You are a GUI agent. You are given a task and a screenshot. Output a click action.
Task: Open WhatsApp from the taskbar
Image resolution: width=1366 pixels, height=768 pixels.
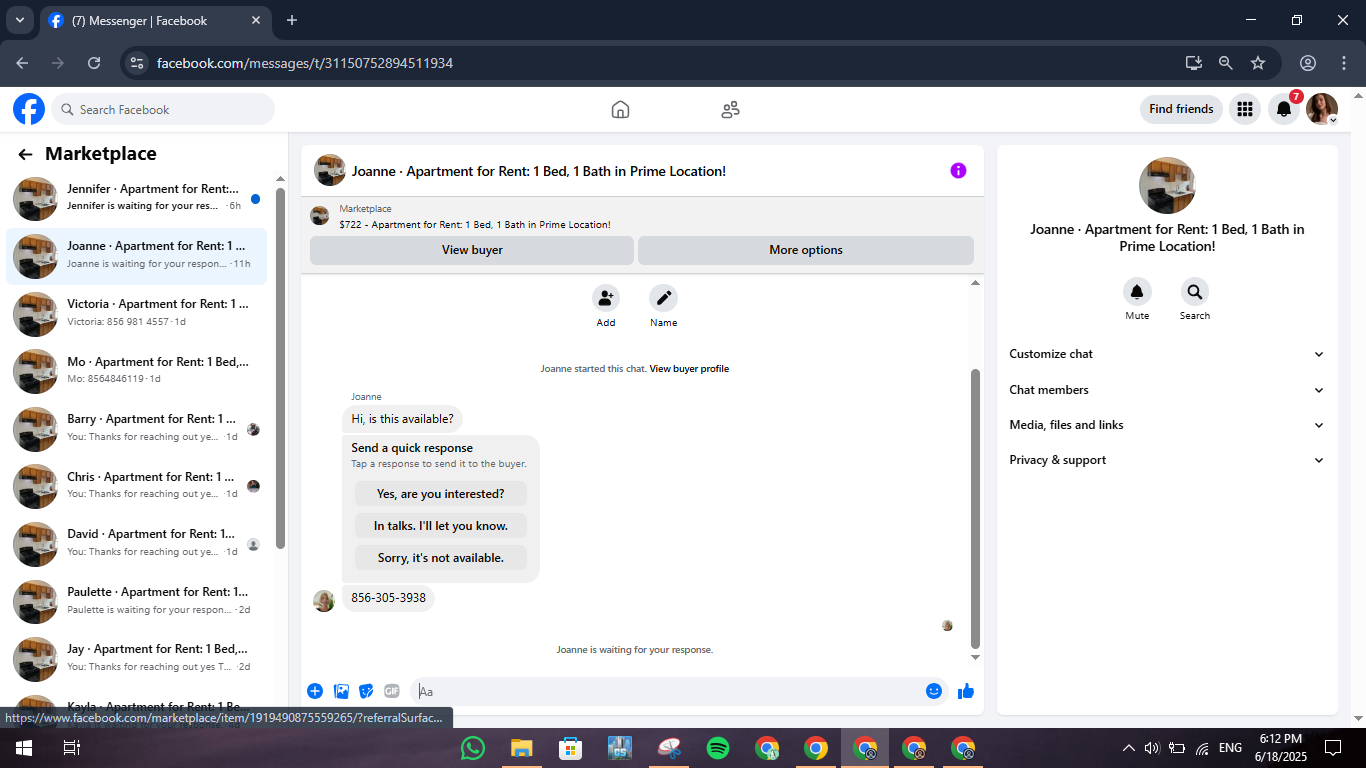tap(473, 748)
